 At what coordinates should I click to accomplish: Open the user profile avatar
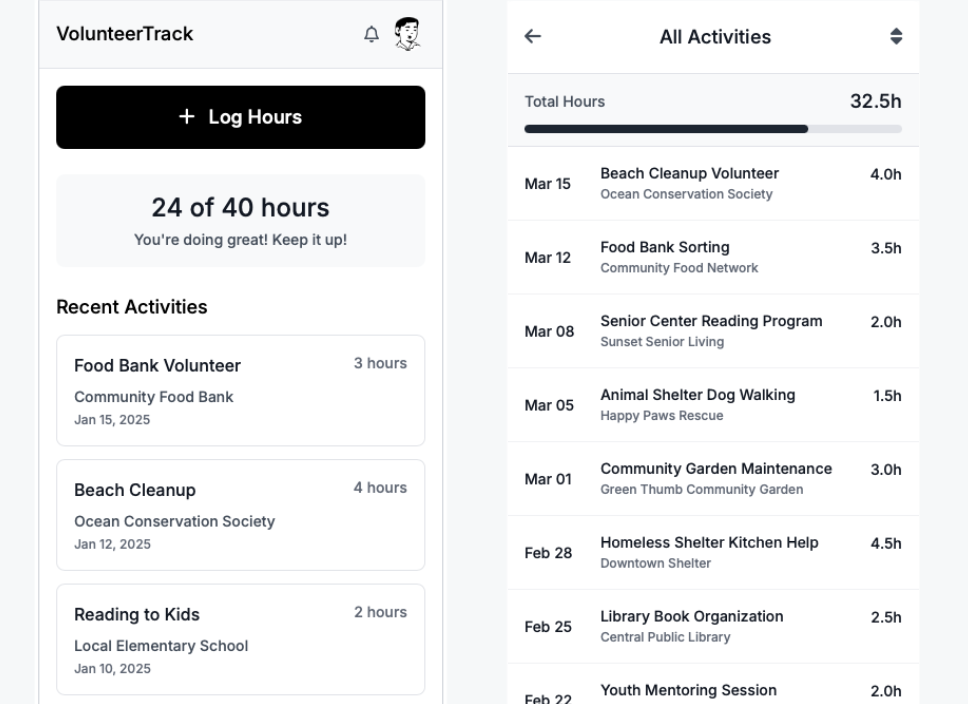tap(407, 33)
